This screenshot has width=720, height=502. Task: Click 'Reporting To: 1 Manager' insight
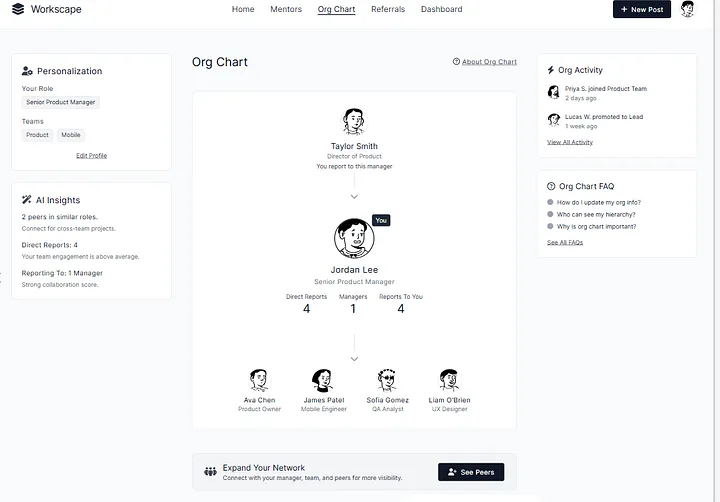tap(62, 273)
